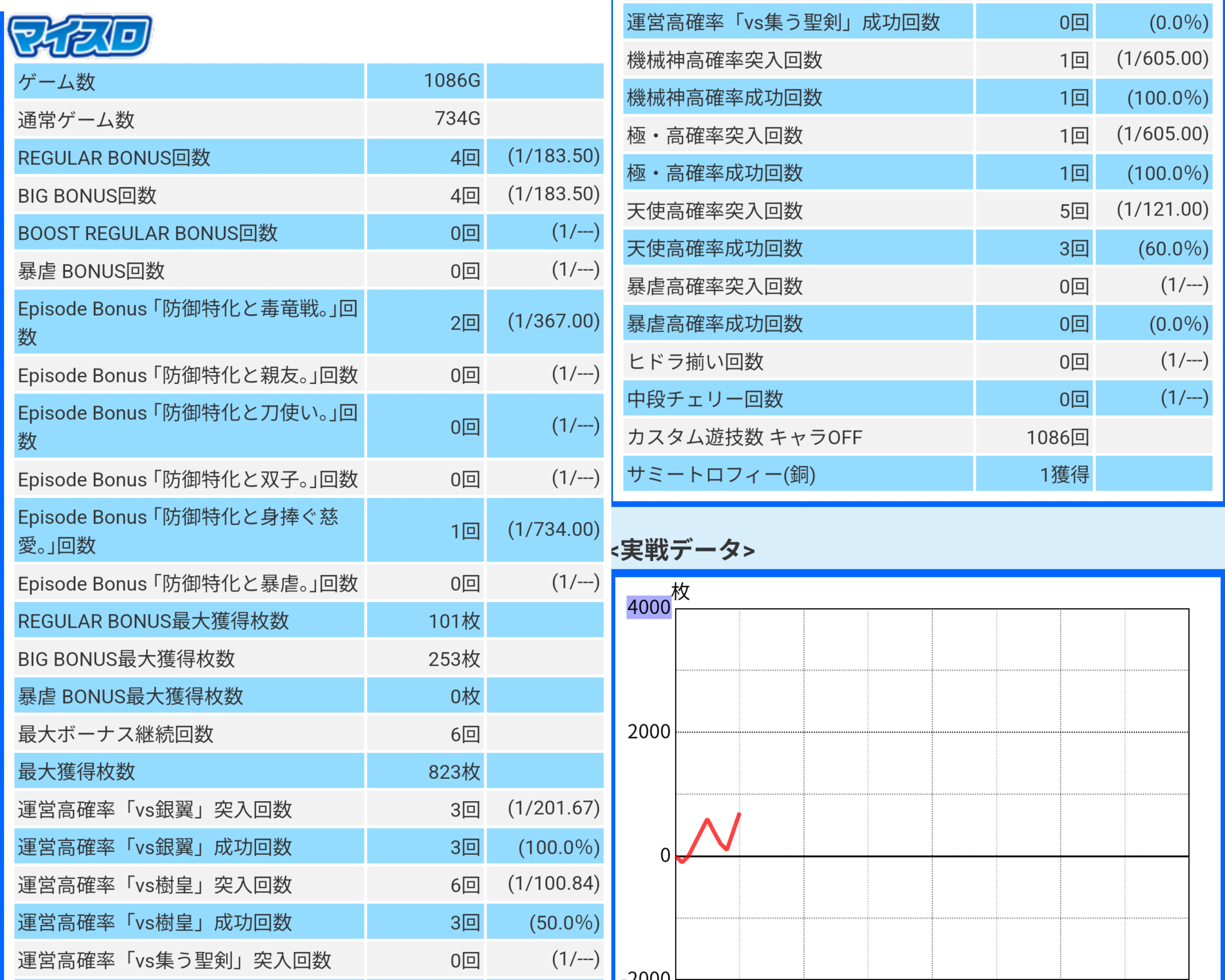The width and height of the screenshot is (1225, 980).
Task: Click the (1/367.00) probability value
Action: (553, 321)
